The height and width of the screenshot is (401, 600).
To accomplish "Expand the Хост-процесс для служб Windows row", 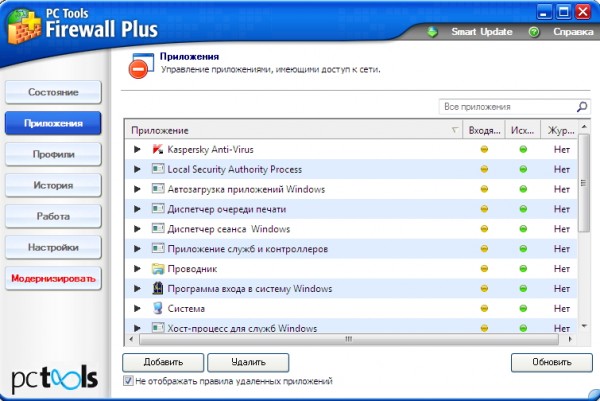I will (137, 328).
